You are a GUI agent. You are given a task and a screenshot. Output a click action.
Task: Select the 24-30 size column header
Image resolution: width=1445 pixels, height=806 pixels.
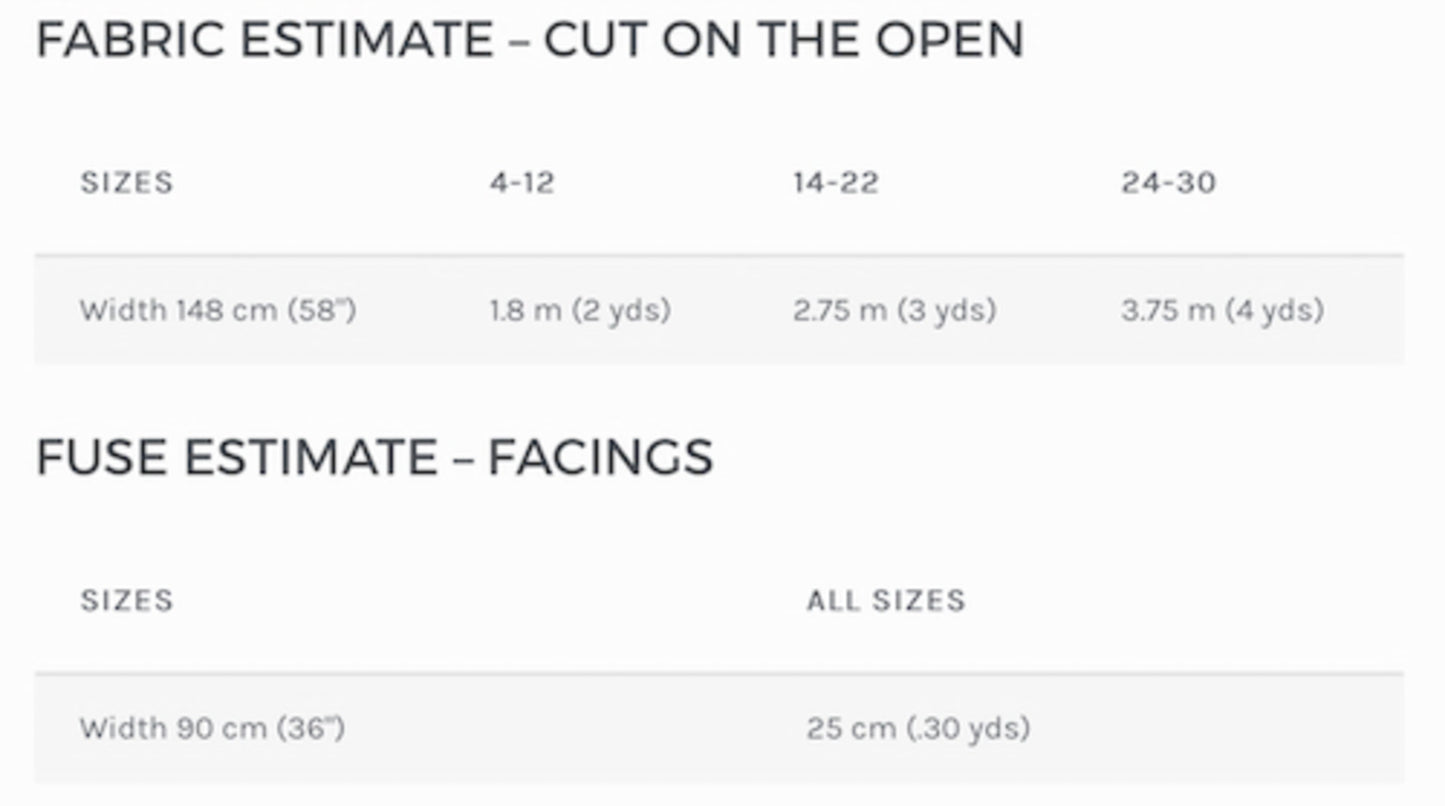[x=1169, y=182]
